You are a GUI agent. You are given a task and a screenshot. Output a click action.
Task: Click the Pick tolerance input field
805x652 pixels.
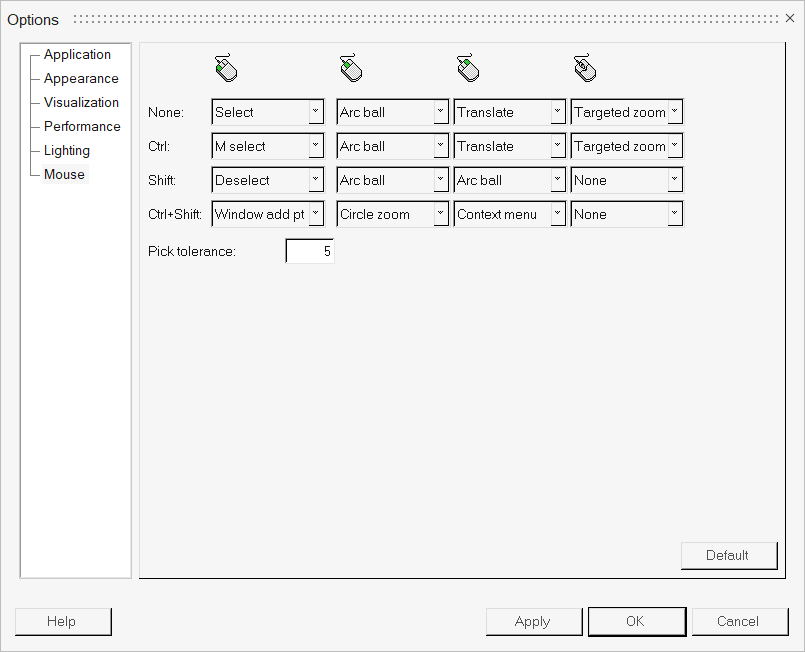click(310, 251)
